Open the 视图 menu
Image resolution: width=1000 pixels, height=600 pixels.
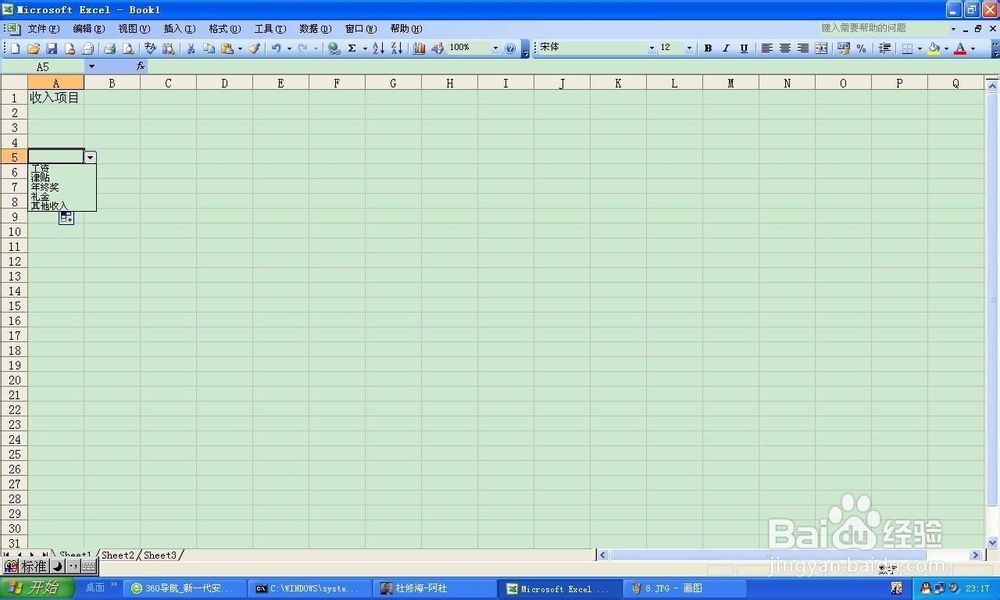[134, 29]
